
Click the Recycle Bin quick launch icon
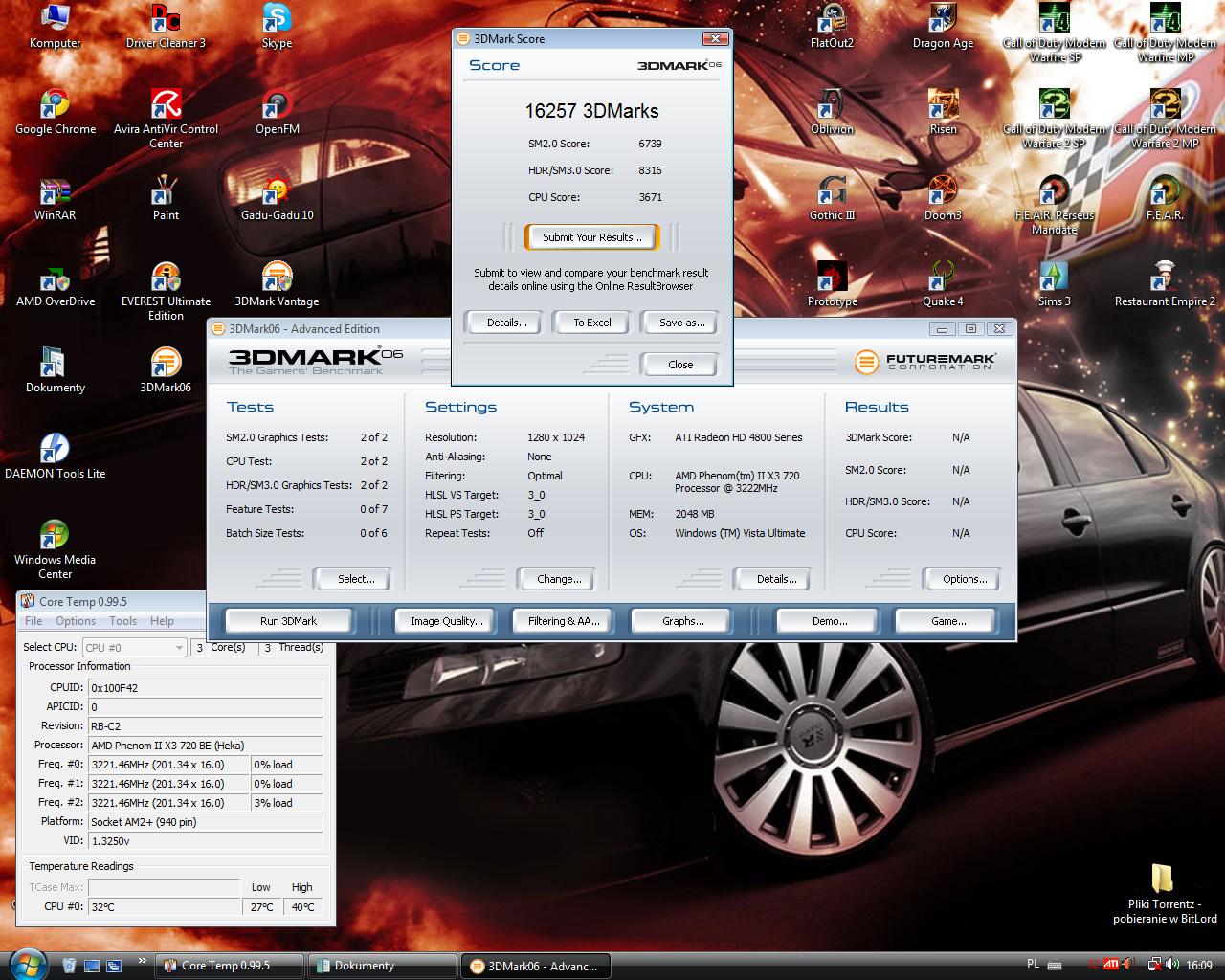pyautogui.click(x=69, y=965)
